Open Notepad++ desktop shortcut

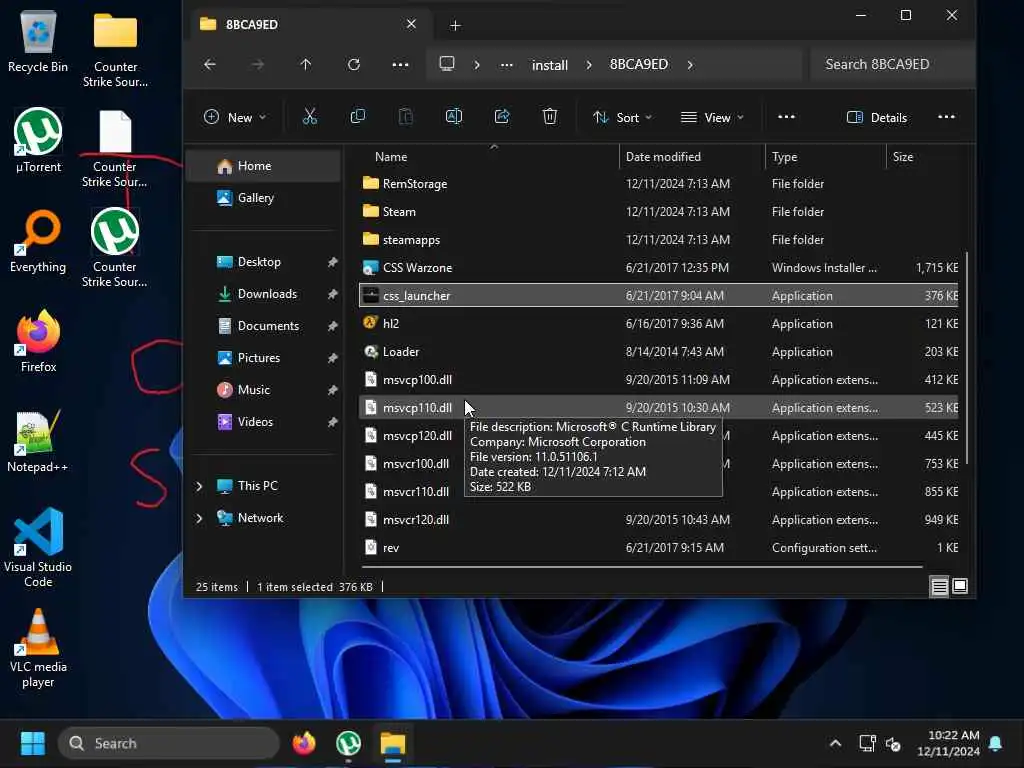point(38,441)
